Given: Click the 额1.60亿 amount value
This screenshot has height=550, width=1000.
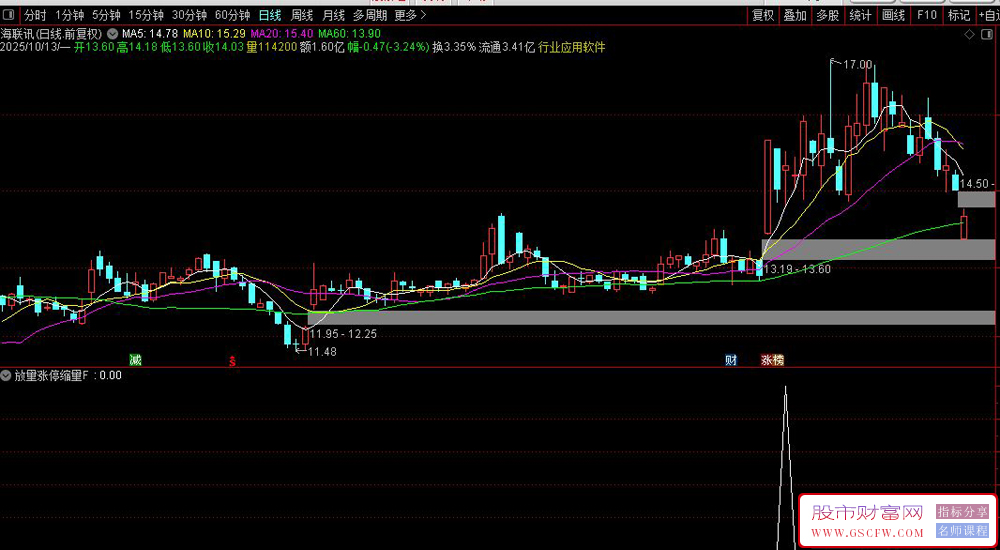Looking at the screenshot, I should click(x=323, y=47).
